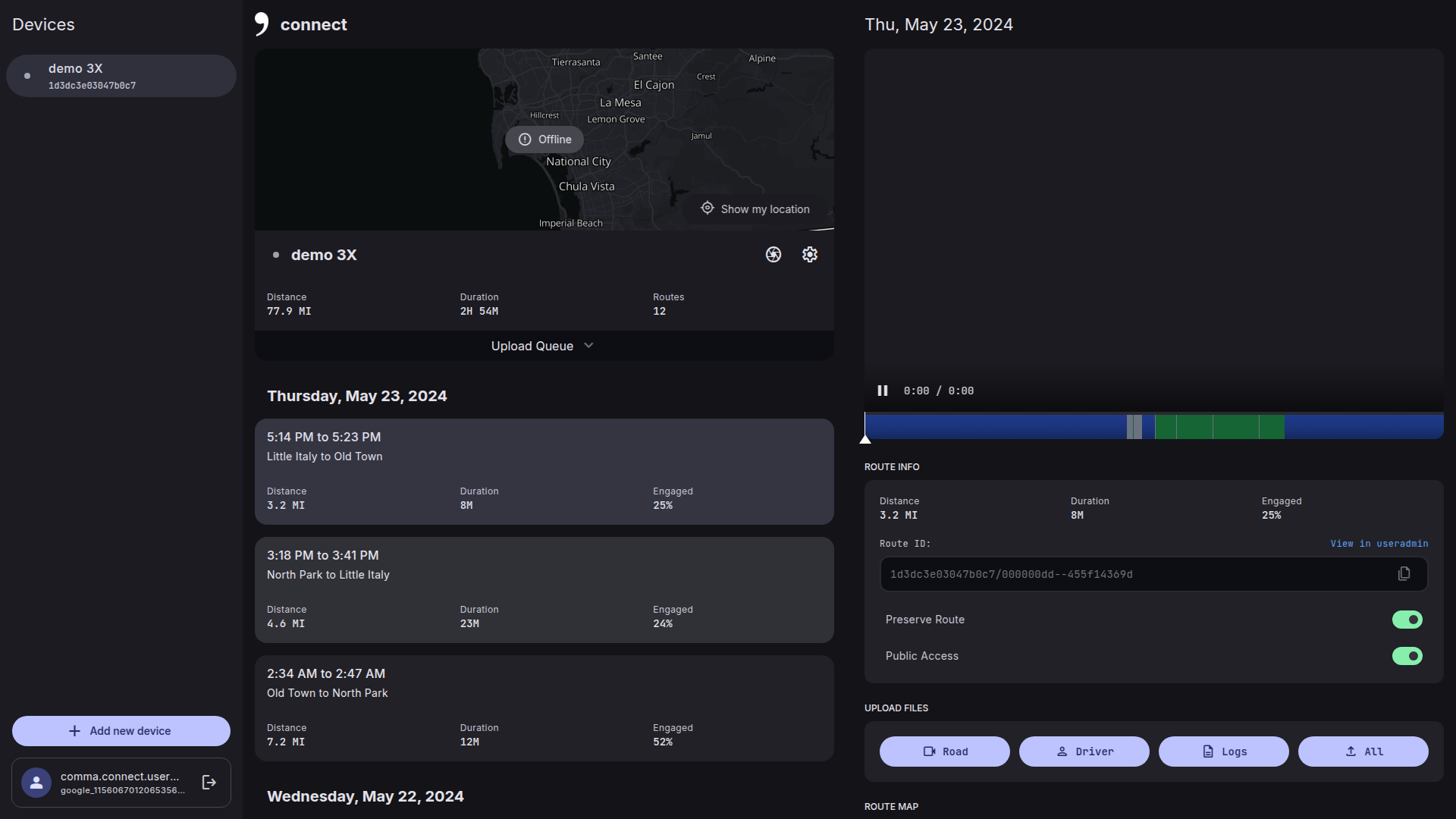Click the sign out icon
The image size is (1456, 819).
tap(209, 783)
